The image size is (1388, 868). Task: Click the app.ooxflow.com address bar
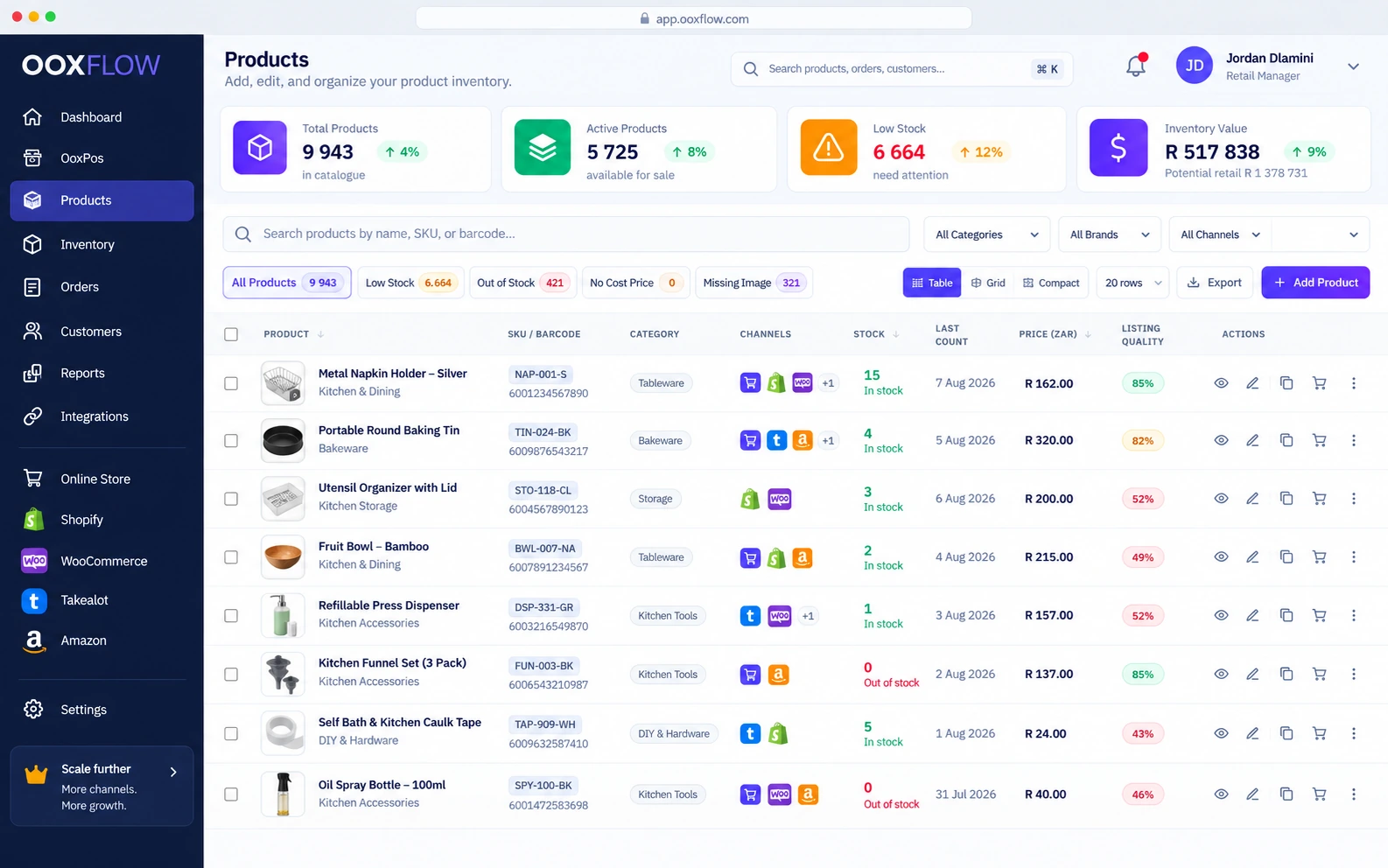coord(694,18)
